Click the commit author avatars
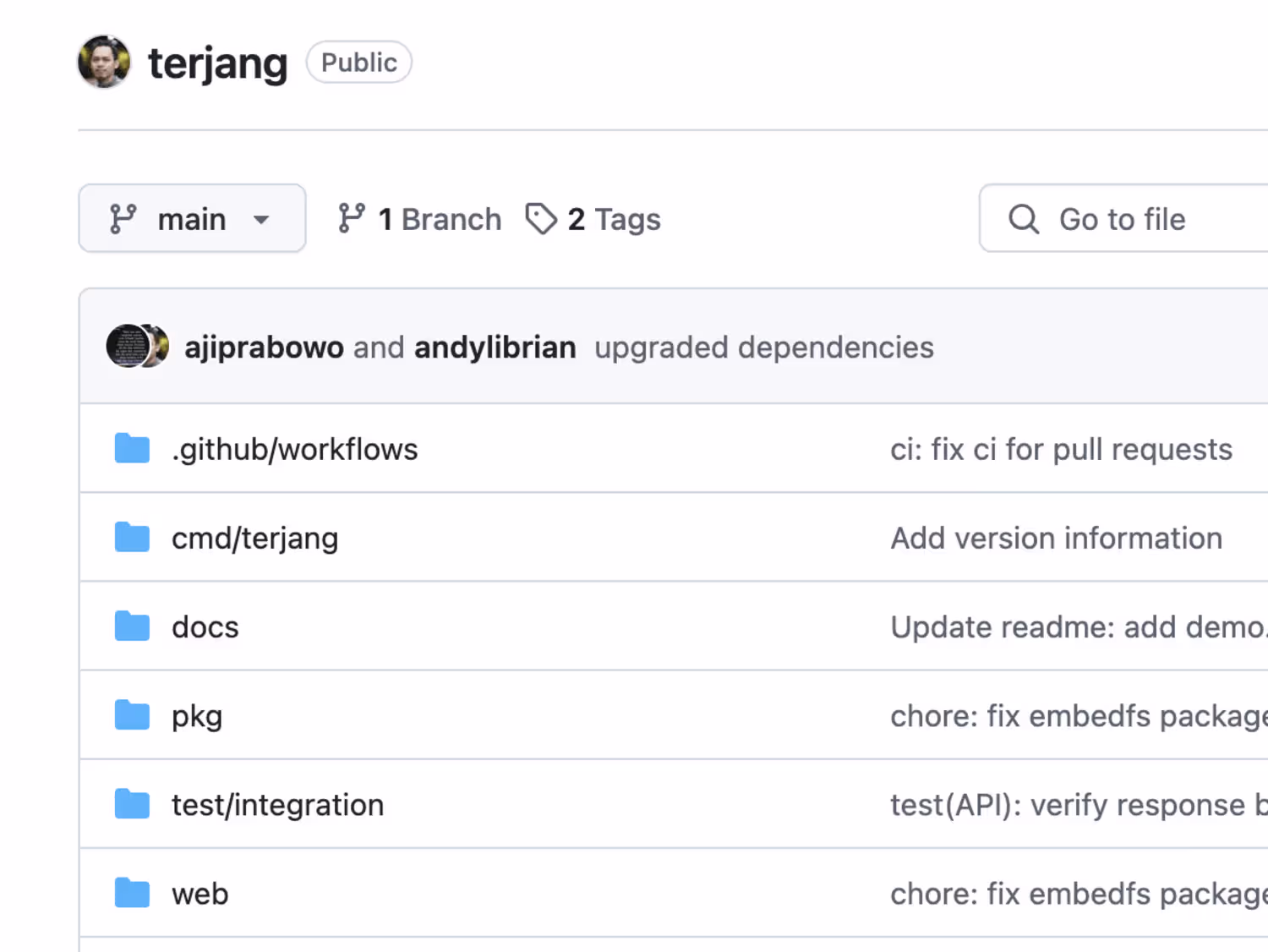Viewport: 1268px width, 952px height. (137, 347)
